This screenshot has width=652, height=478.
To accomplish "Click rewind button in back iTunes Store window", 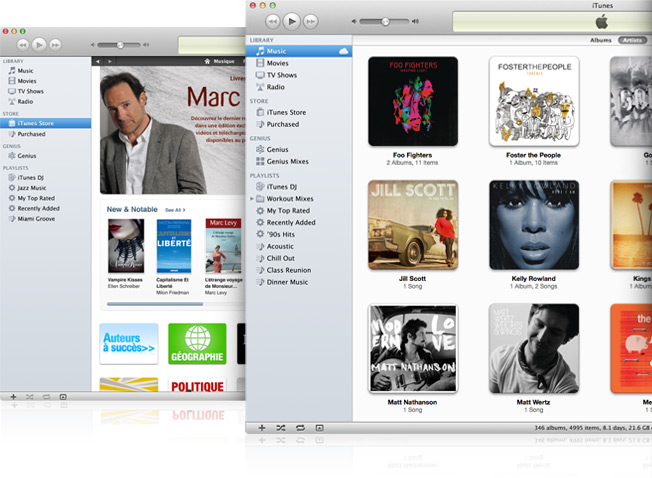I will pyautogui.click(x=22, y=44).
